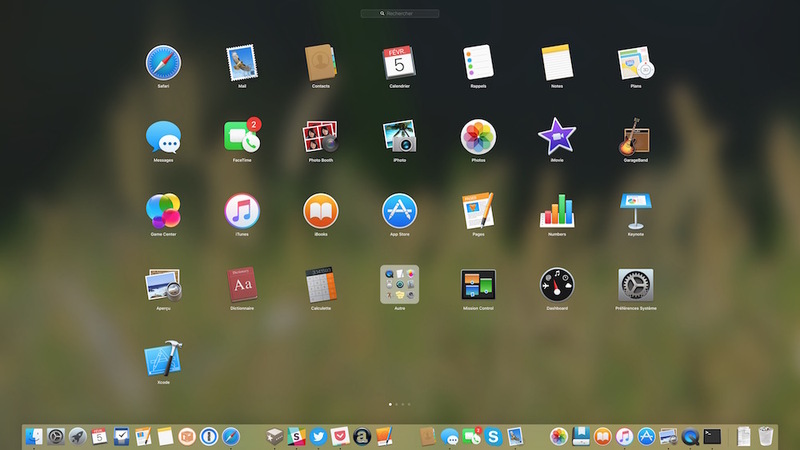Image resolution: width=800 pixels, height=450 pixels.
Task: Open GarageBand
Action: pos(636,137)
